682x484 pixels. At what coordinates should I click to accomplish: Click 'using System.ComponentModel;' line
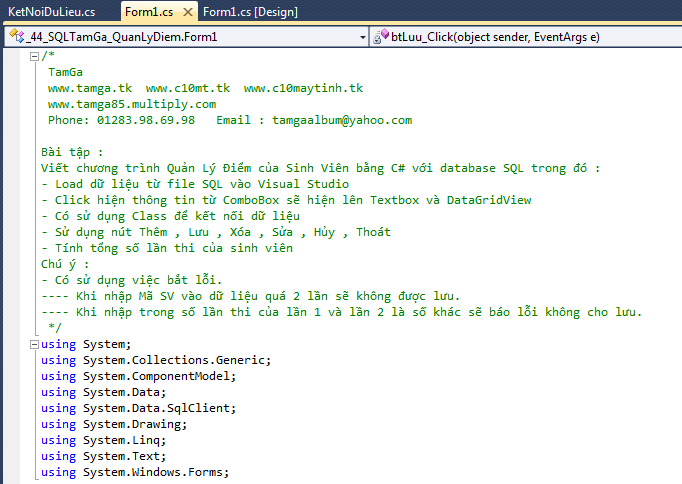coord(138,376)
